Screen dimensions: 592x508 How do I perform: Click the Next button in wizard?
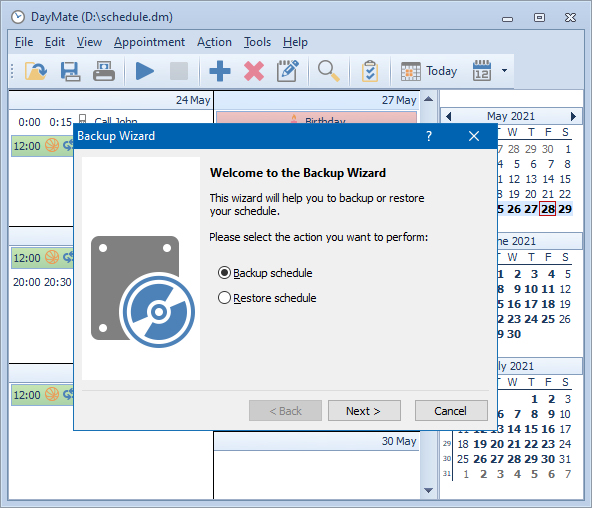pos(364,411)
